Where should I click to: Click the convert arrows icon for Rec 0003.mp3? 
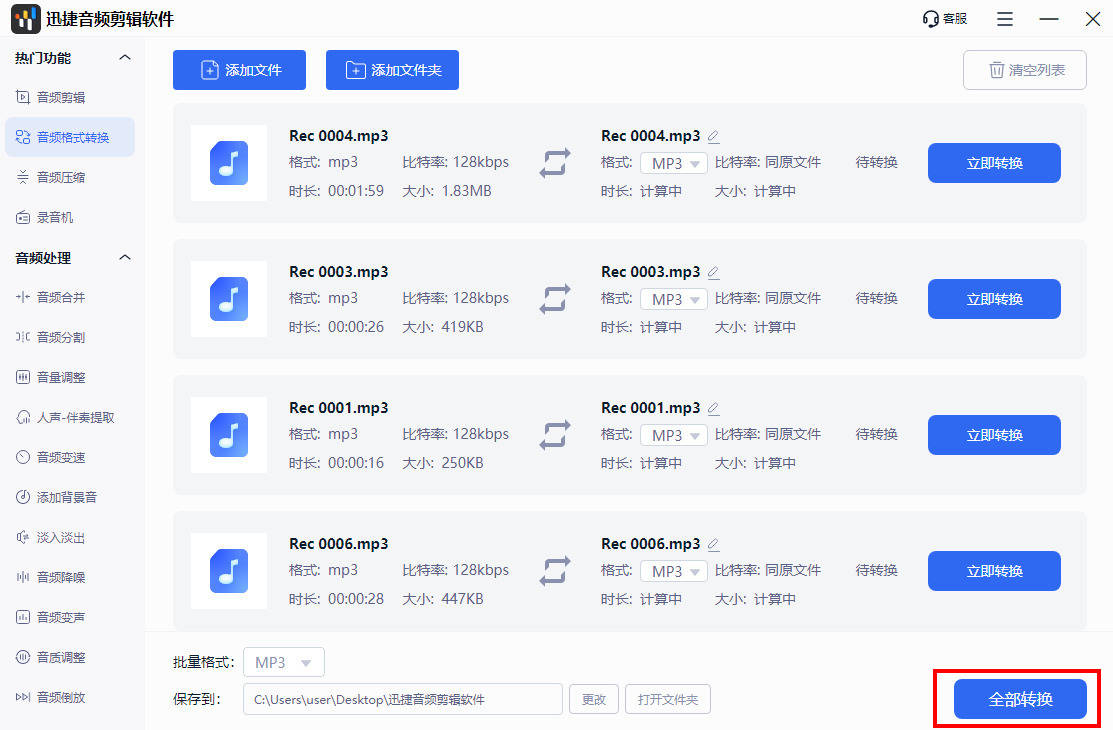click(x=554, y=299)
